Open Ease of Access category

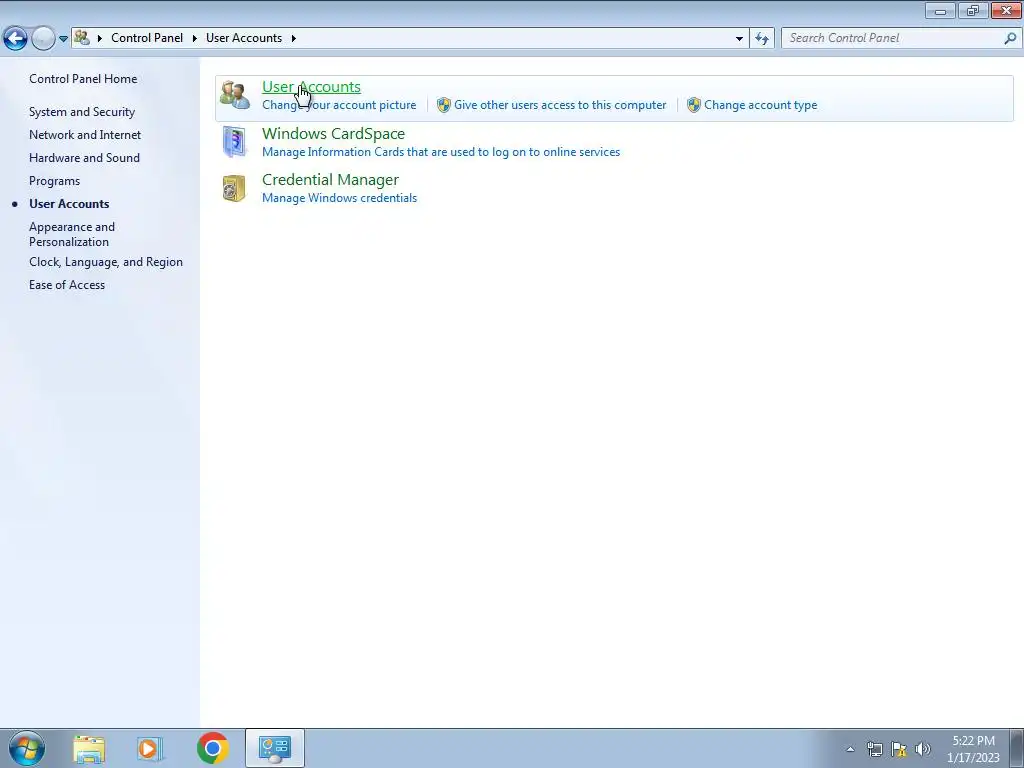pos(67,285)
